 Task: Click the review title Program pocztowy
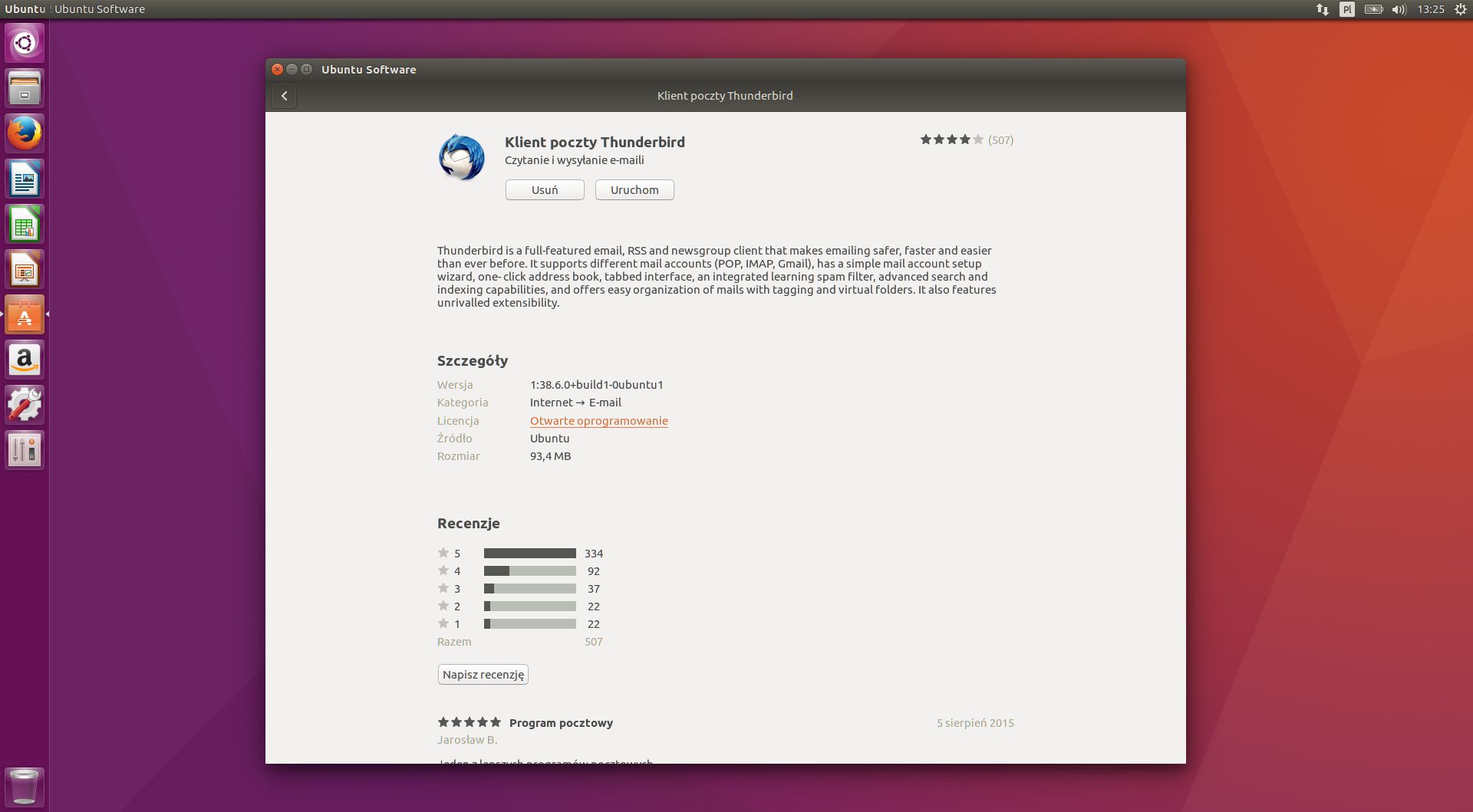point(561,723)
